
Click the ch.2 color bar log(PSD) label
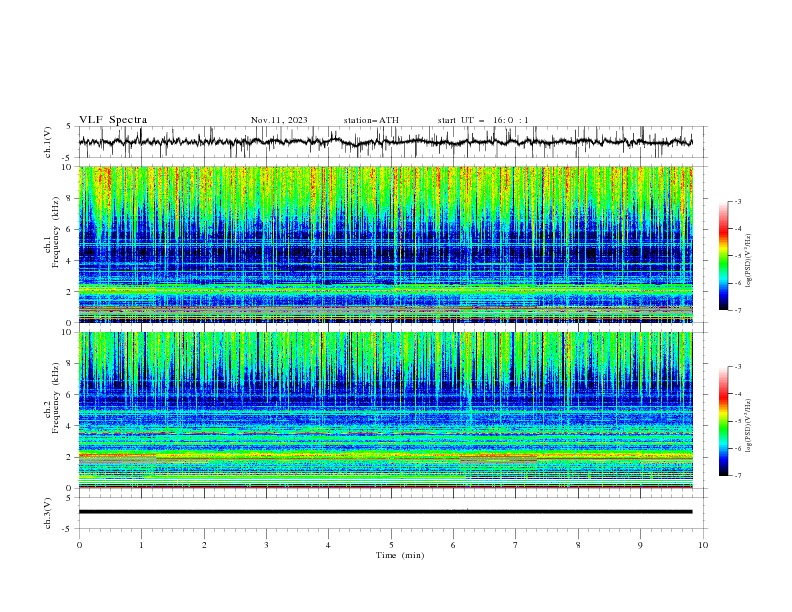tap(749, 426)
